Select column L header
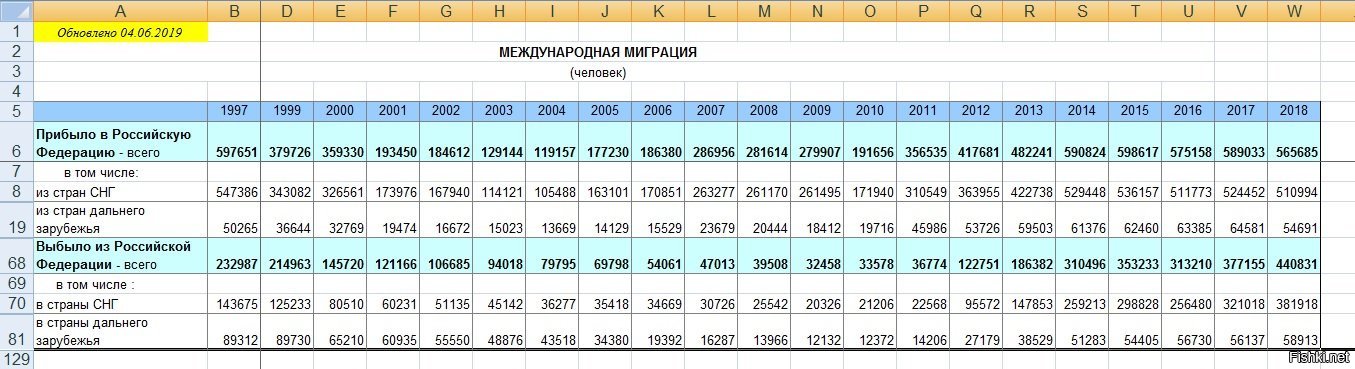Viewport: 1355px width, 369px height. click(711, 10)
